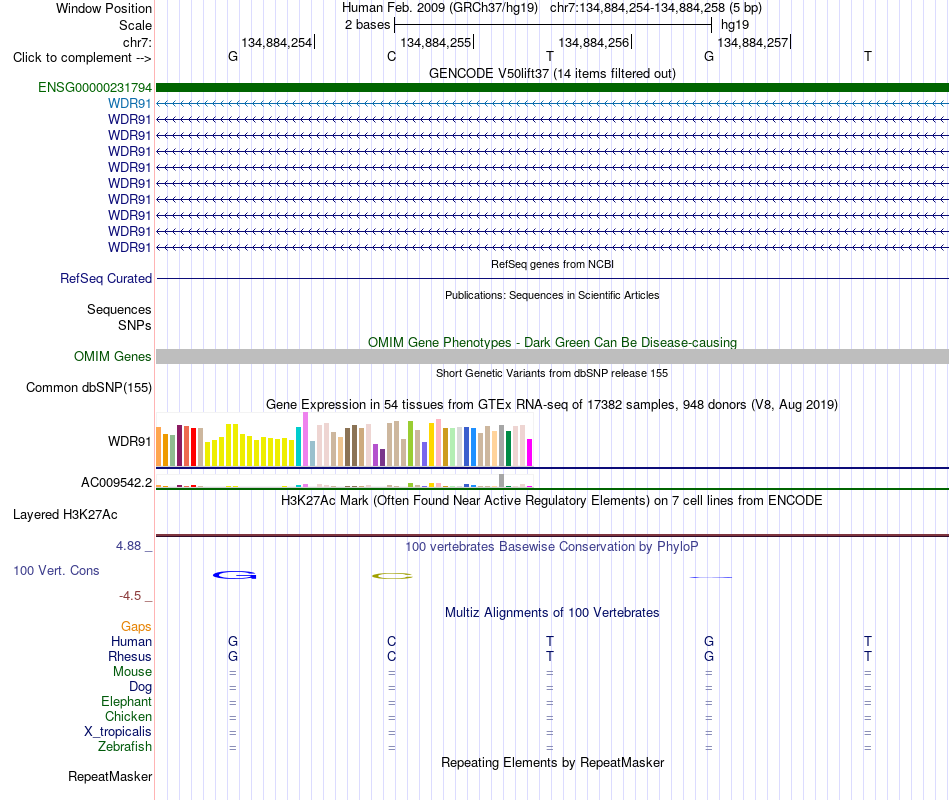This screenshot has width=950, height=800.
Task: Click the Mouse alignment row label
Action: click(x=132, y=672)
